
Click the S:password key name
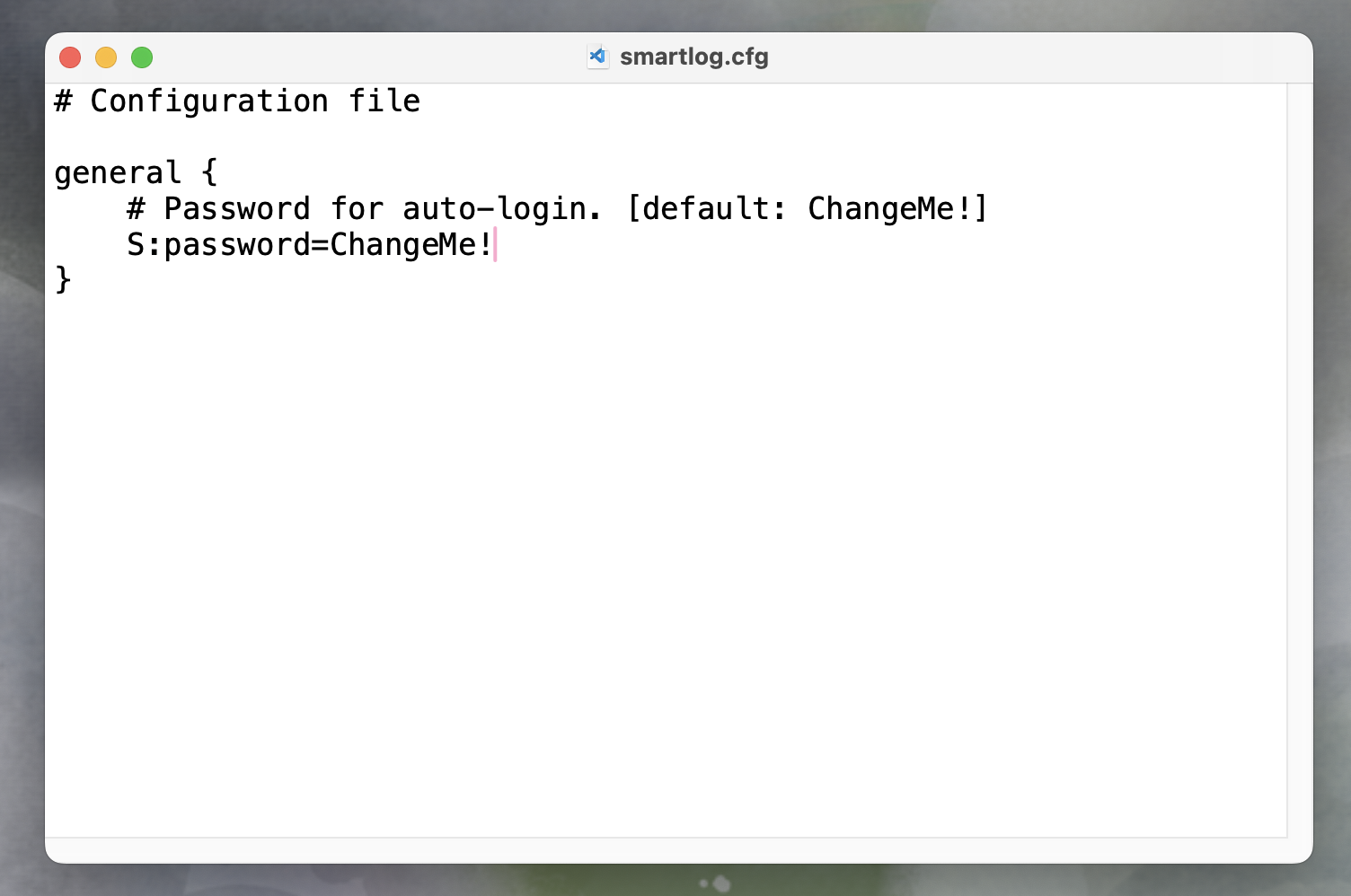218,244
